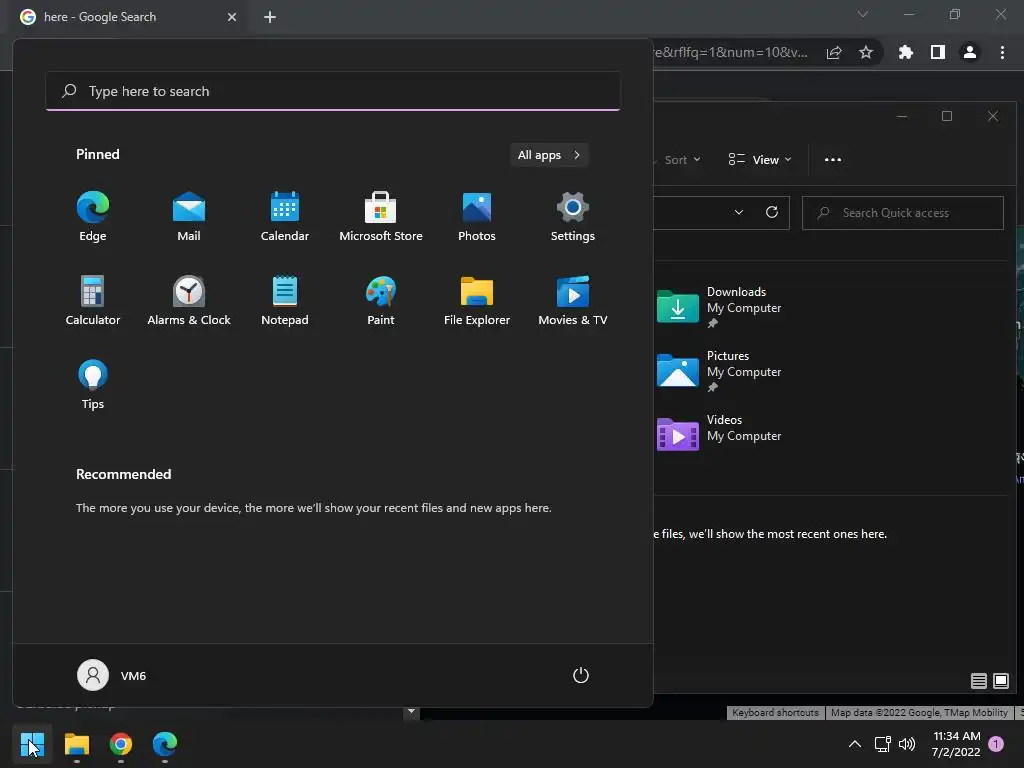Open the Sort dropdown in File Explorer
The height and width of the screenshot is (768, 1024).
pos(682,160)
